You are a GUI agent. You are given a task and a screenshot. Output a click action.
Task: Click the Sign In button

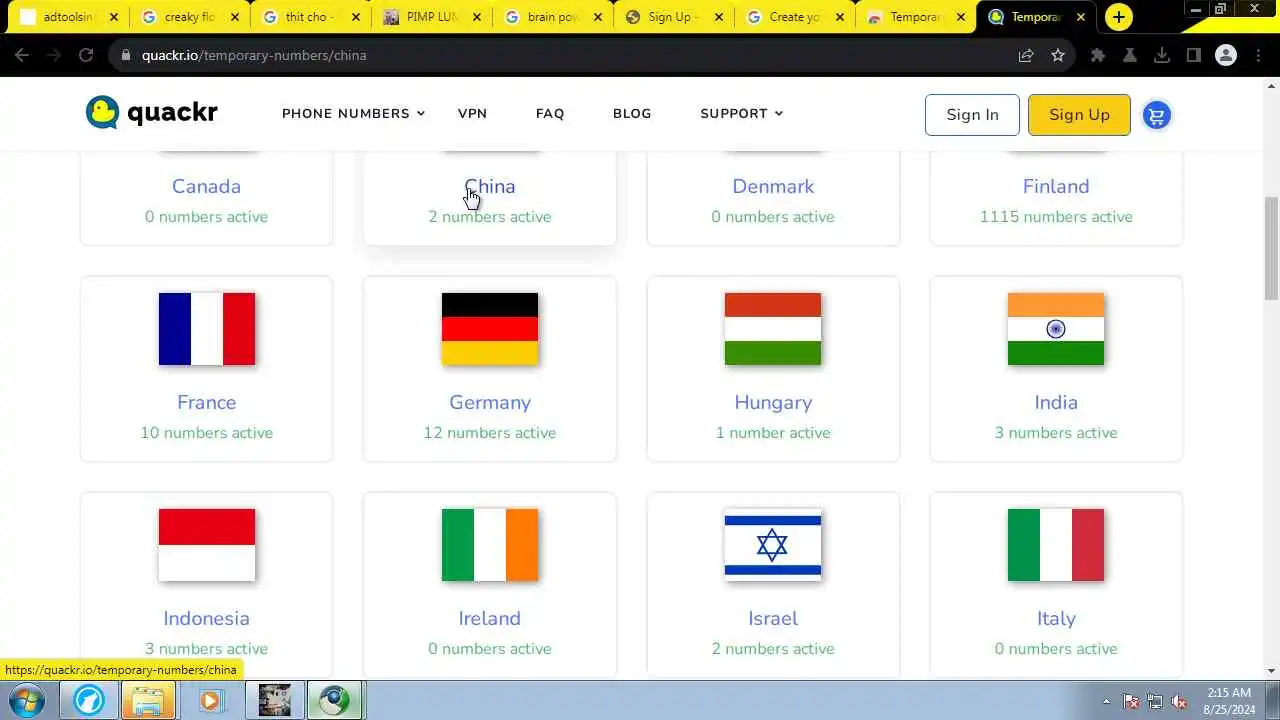pos(972,115)
